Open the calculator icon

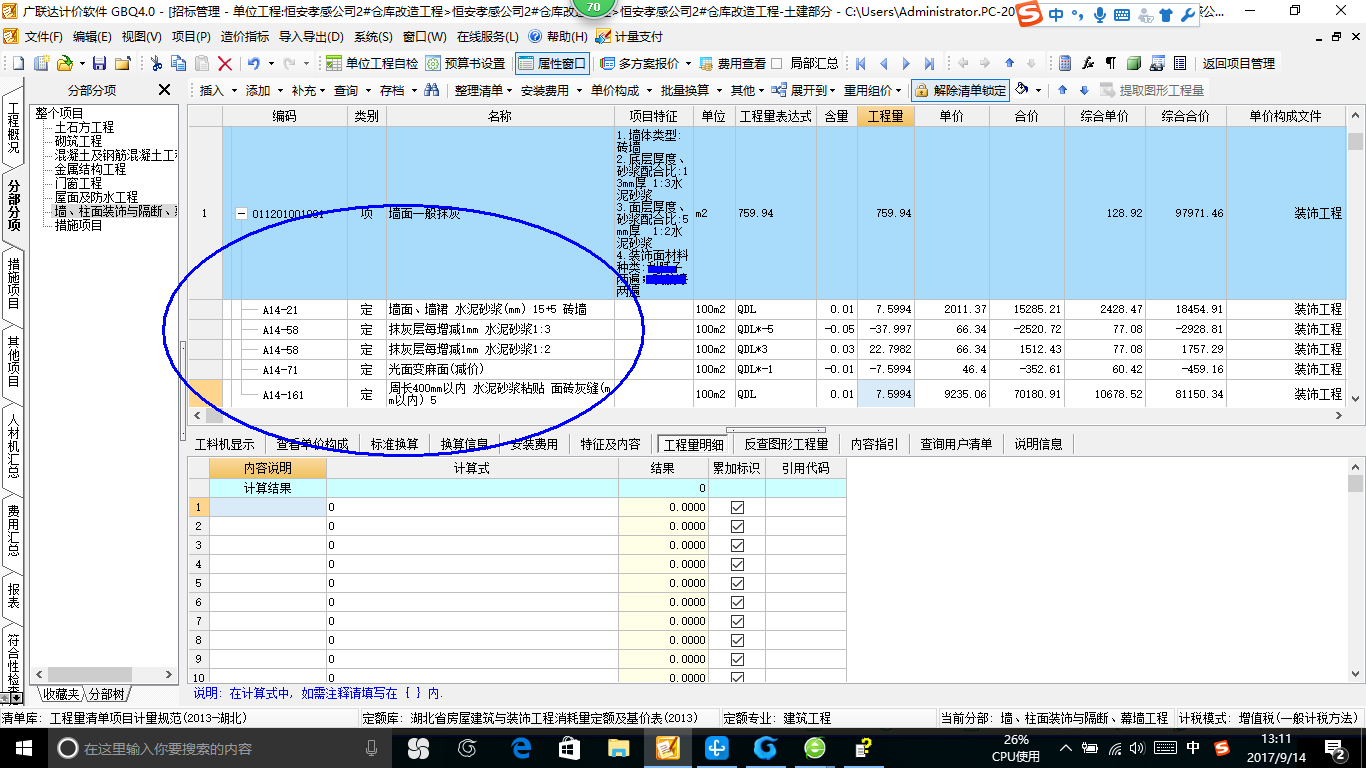point(1065,63)
